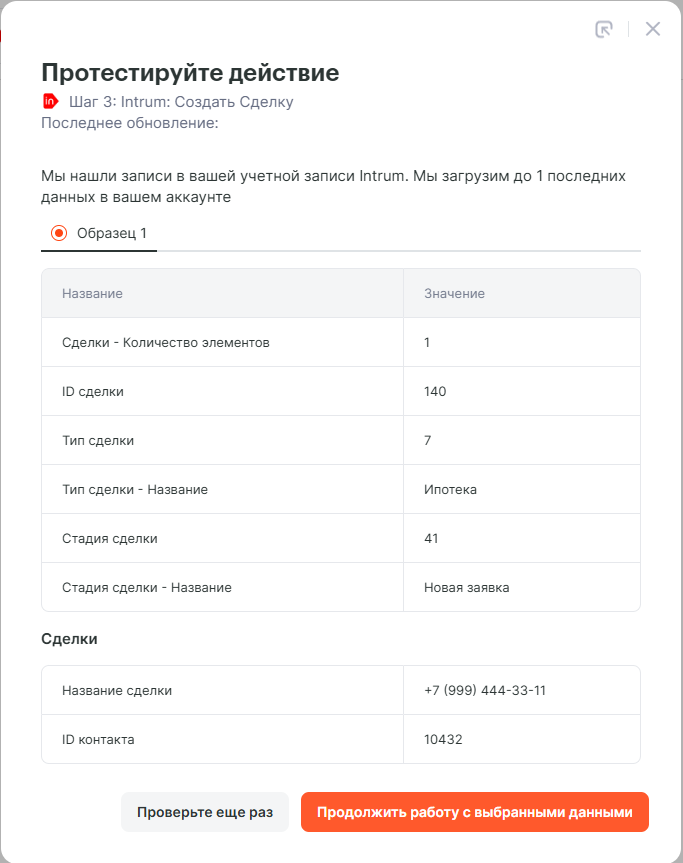This screenshot has width=683, height=863.
Task: Click the phone number +7 (999) 444-33-11
Action: 484,690
